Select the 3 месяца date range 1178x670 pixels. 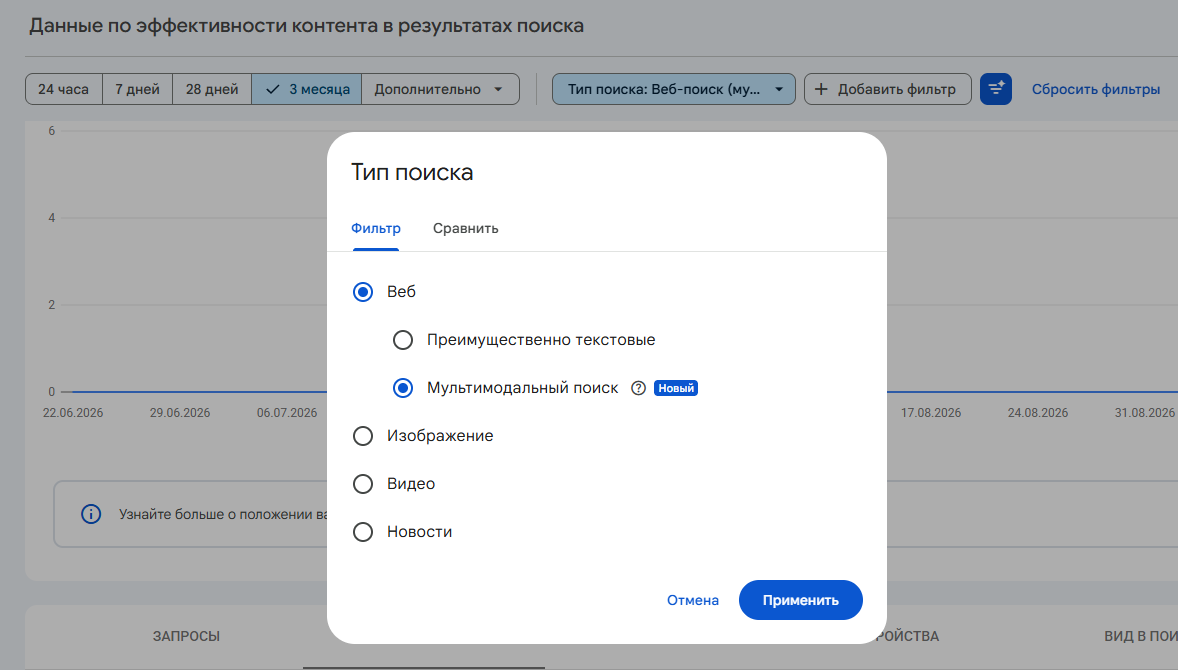pyautogui.click(x=307, y=89)
